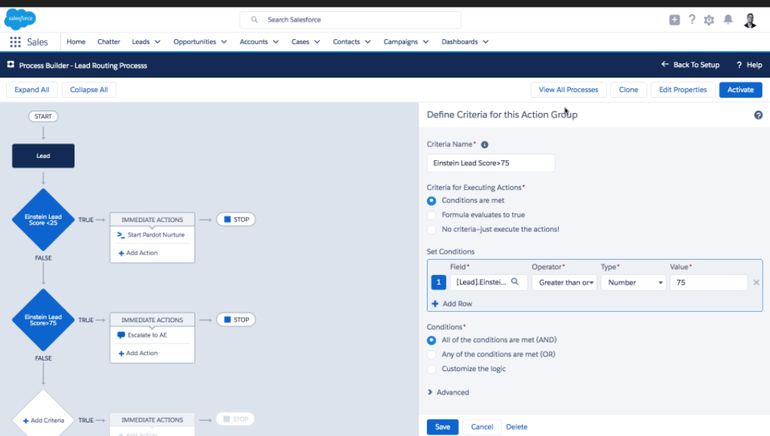Go to the Chatter tab

(x=109, y=42)
